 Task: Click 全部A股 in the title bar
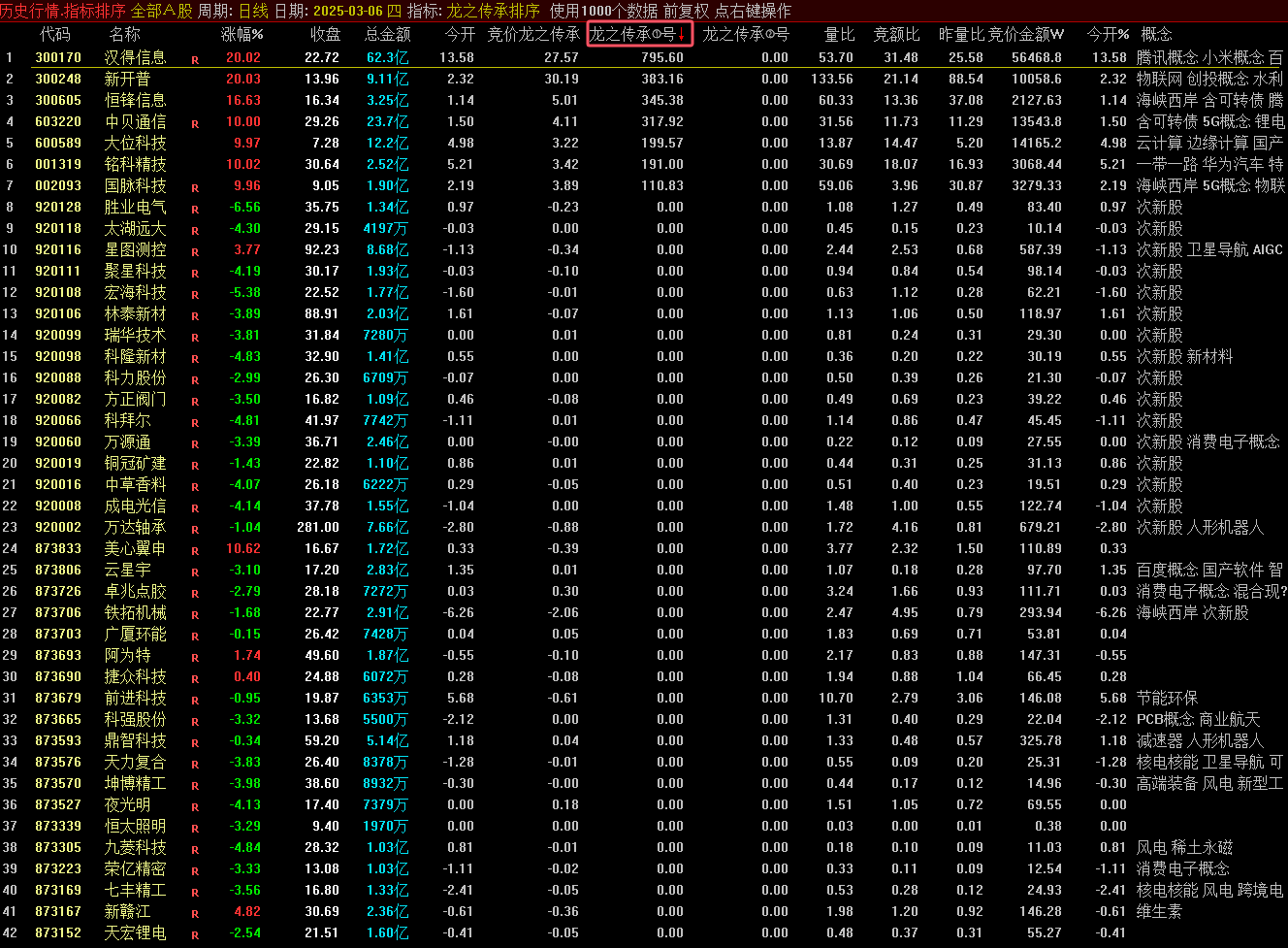pyautogui.click(x=161, y=11)
